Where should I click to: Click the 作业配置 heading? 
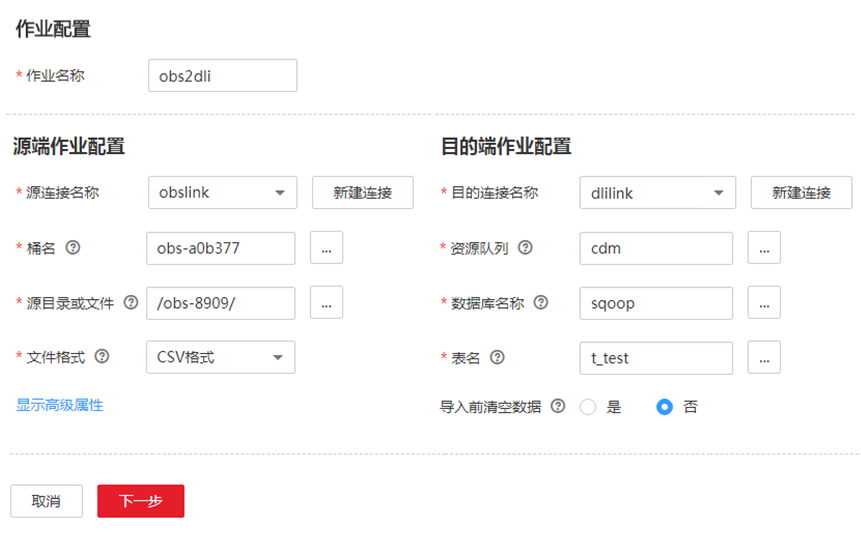point(53,29)
